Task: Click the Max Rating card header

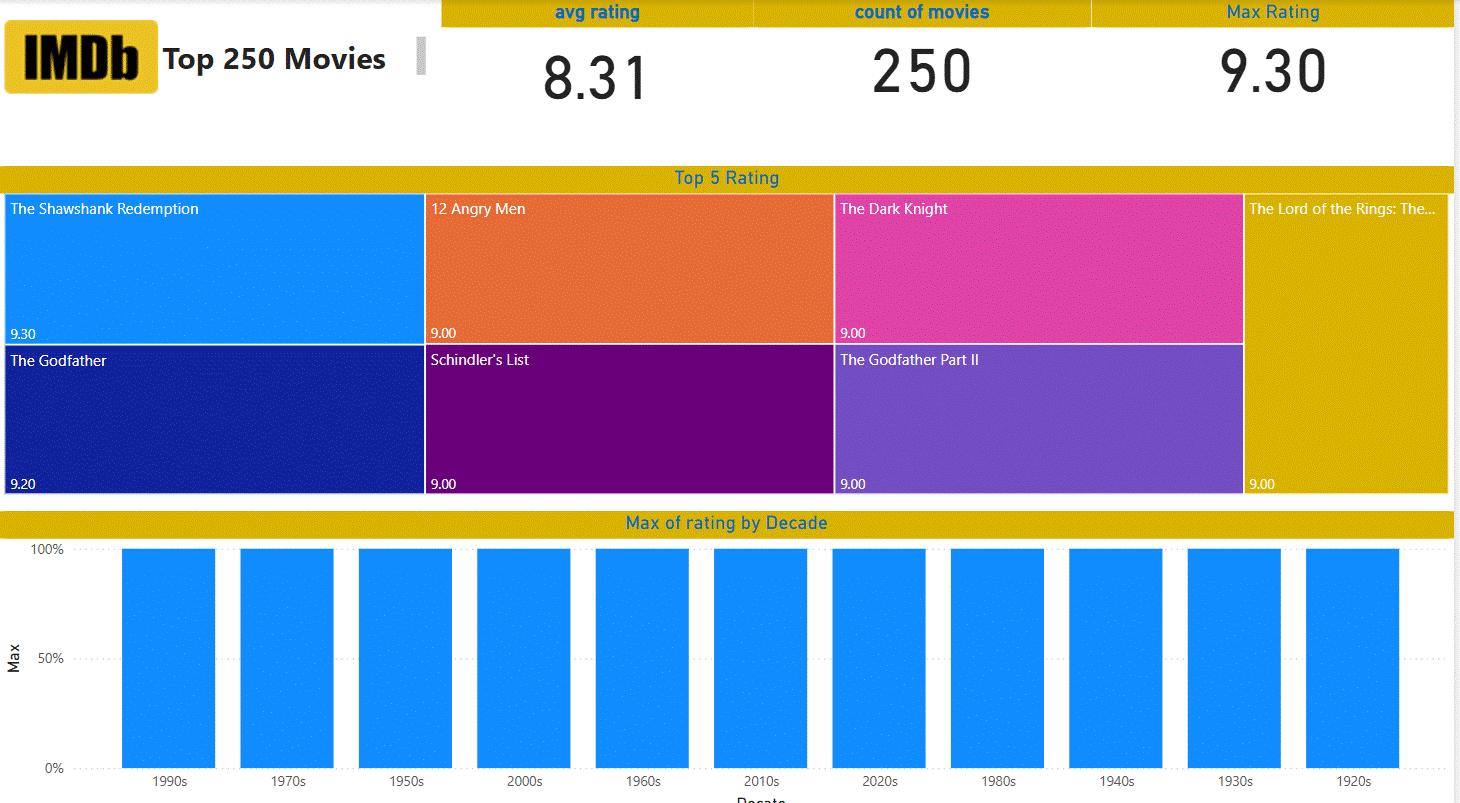Action: 1273,13
